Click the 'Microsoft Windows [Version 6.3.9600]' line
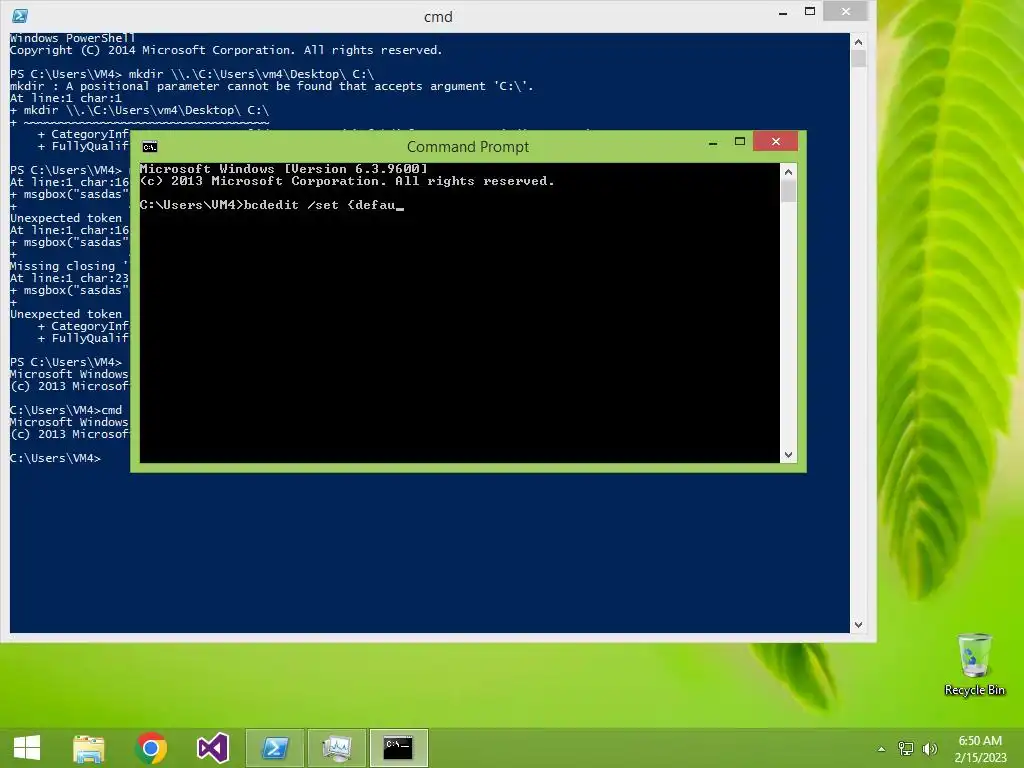1024x768 pixels. point(283,169)
